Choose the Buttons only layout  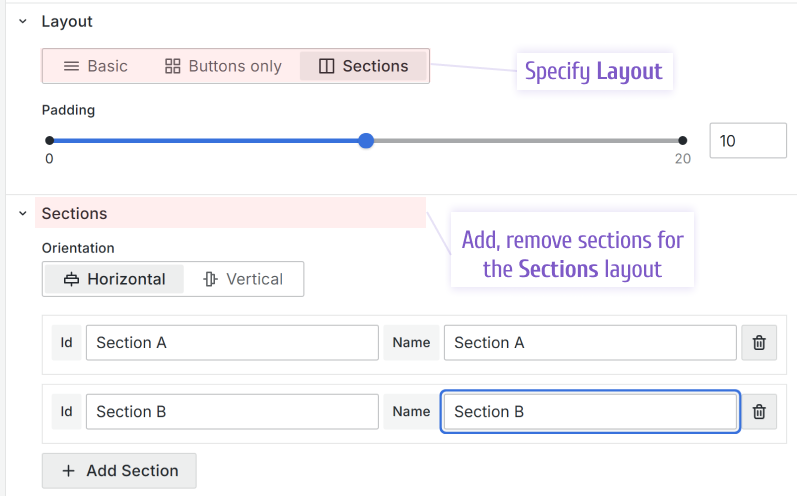tap(223, 66)
